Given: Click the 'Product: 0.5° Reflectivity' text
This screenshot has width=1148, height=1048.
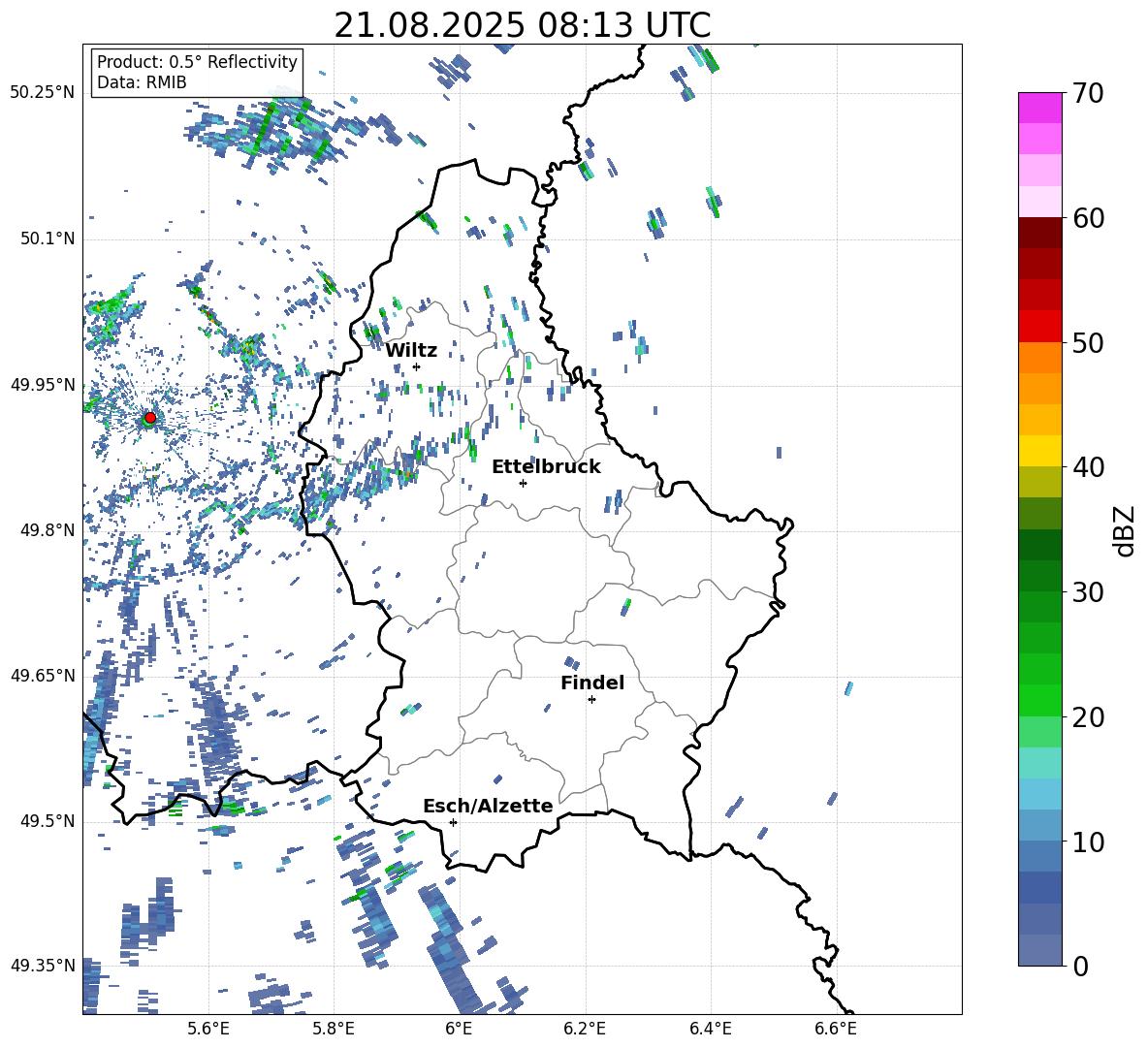Looking at the screenshot, I should pos(197,61).
